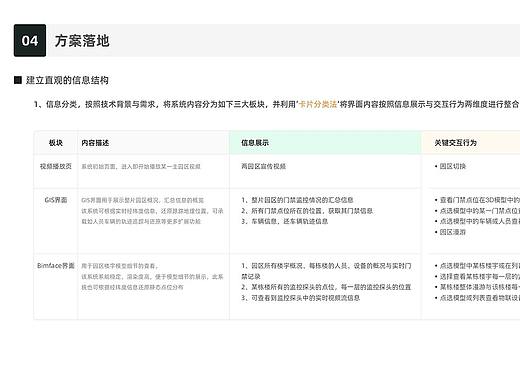Click 'GIS界面用于展示整片园区概况' description line
The width and height of the screenshot is (520, 390).
tap(143, 200)
